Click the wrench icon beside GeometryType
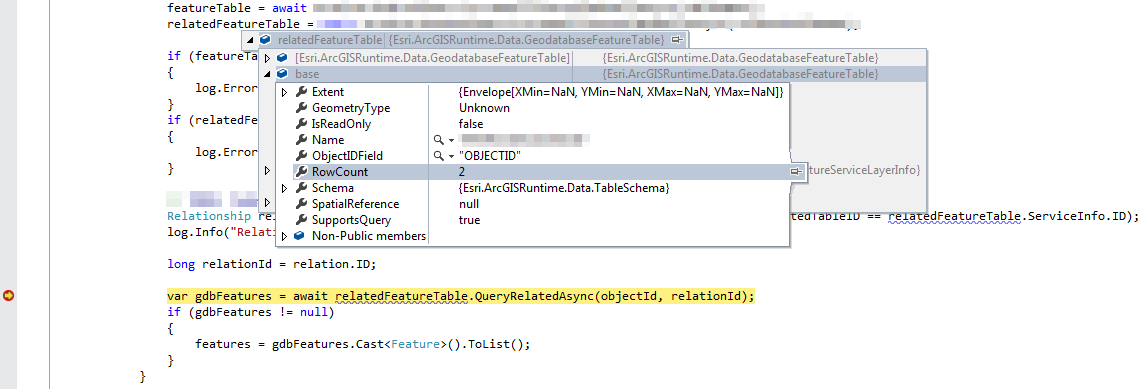Screen dimensions: 1147x389 (x=301, y=108)
